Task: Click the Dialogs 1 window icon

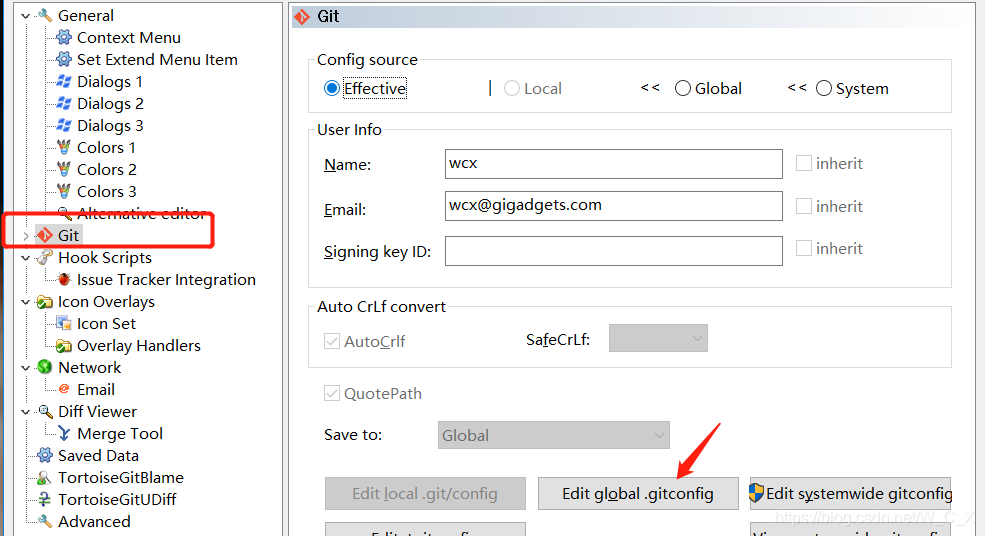Action: (x=63, y=81)
